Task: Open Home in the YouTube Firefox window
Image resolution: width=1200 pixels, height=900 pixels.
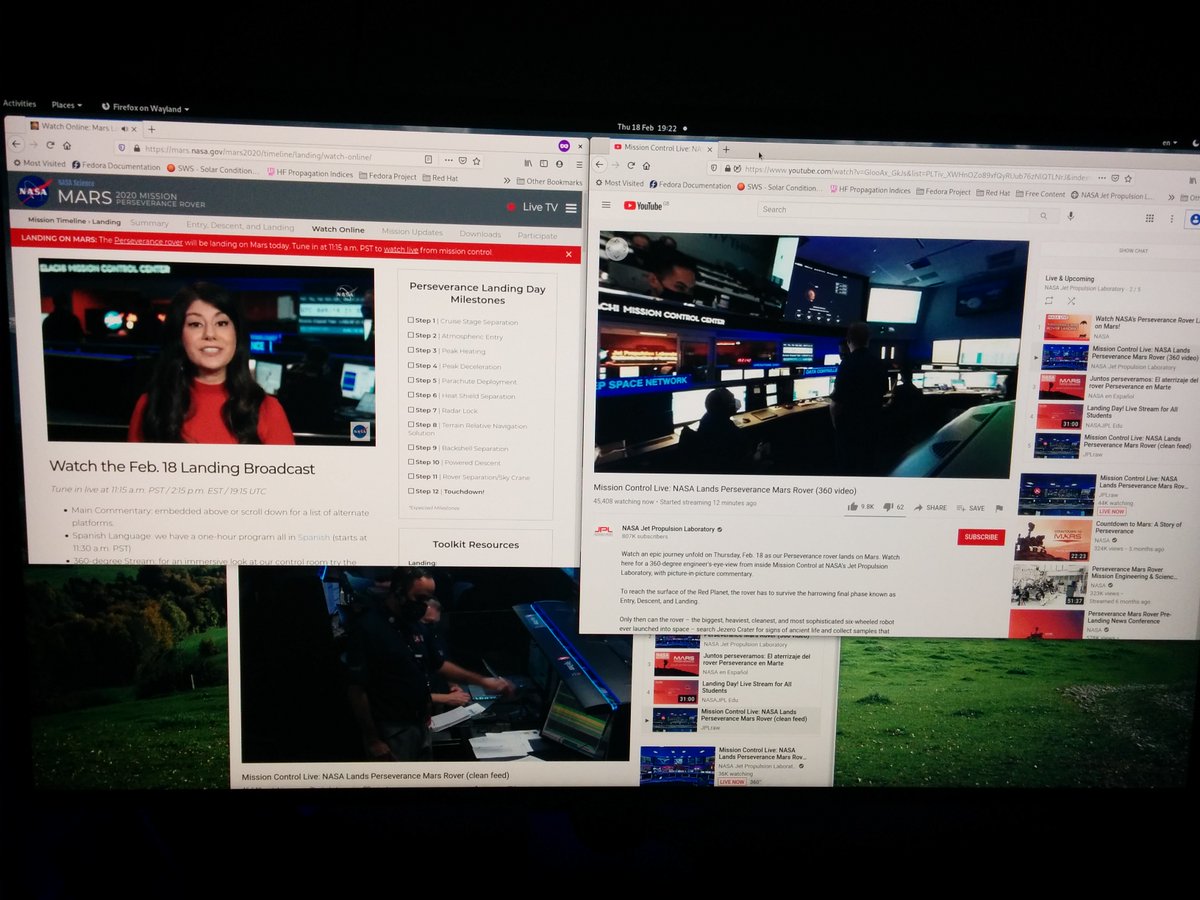Action: click(646, 166)
